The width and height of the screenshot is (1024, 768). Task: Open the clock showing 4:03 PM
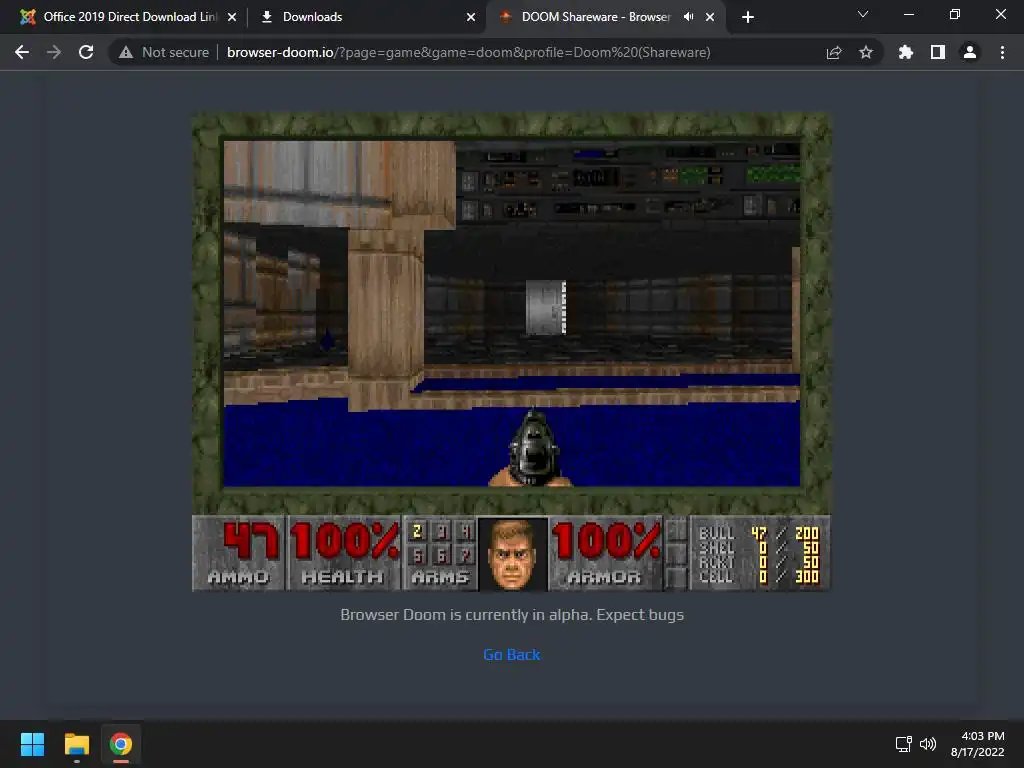(x=978, y=744)
